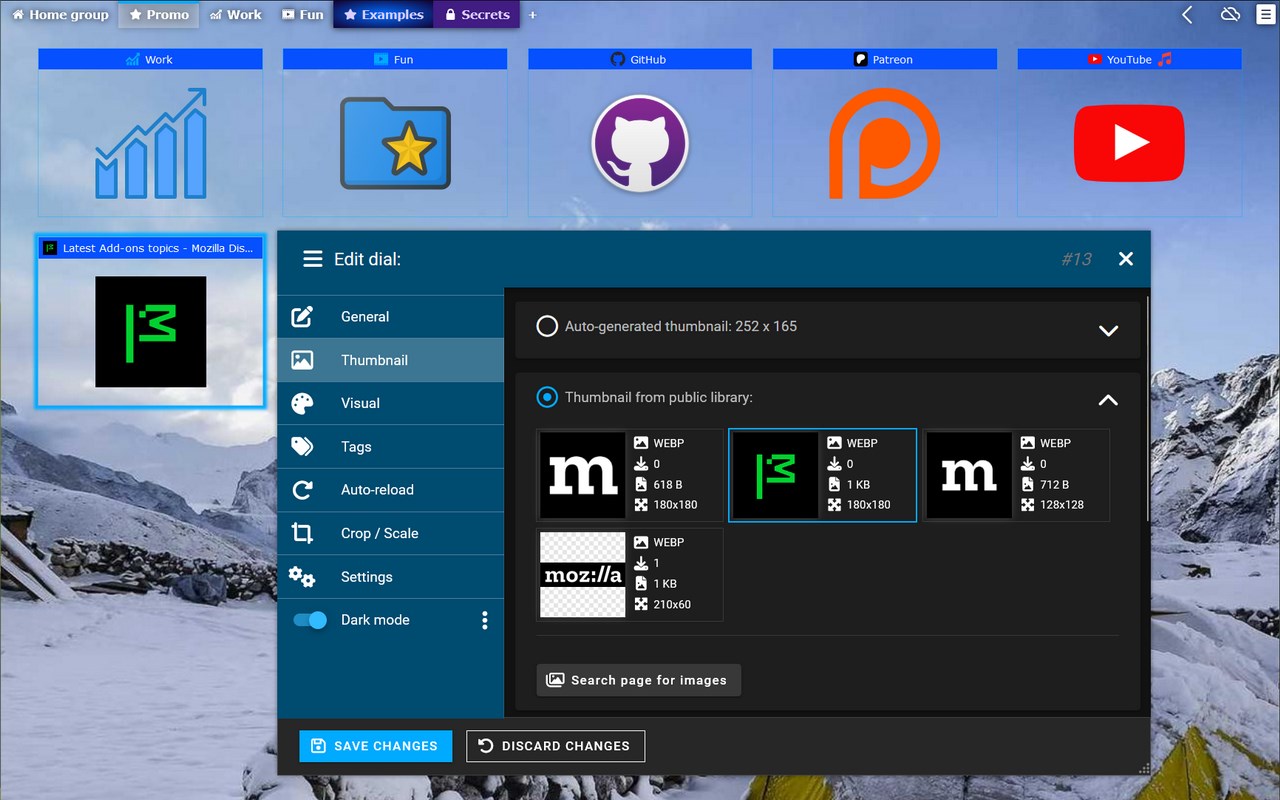Click Discard Changes button
1280x800 pixels.
coord(555,746)
